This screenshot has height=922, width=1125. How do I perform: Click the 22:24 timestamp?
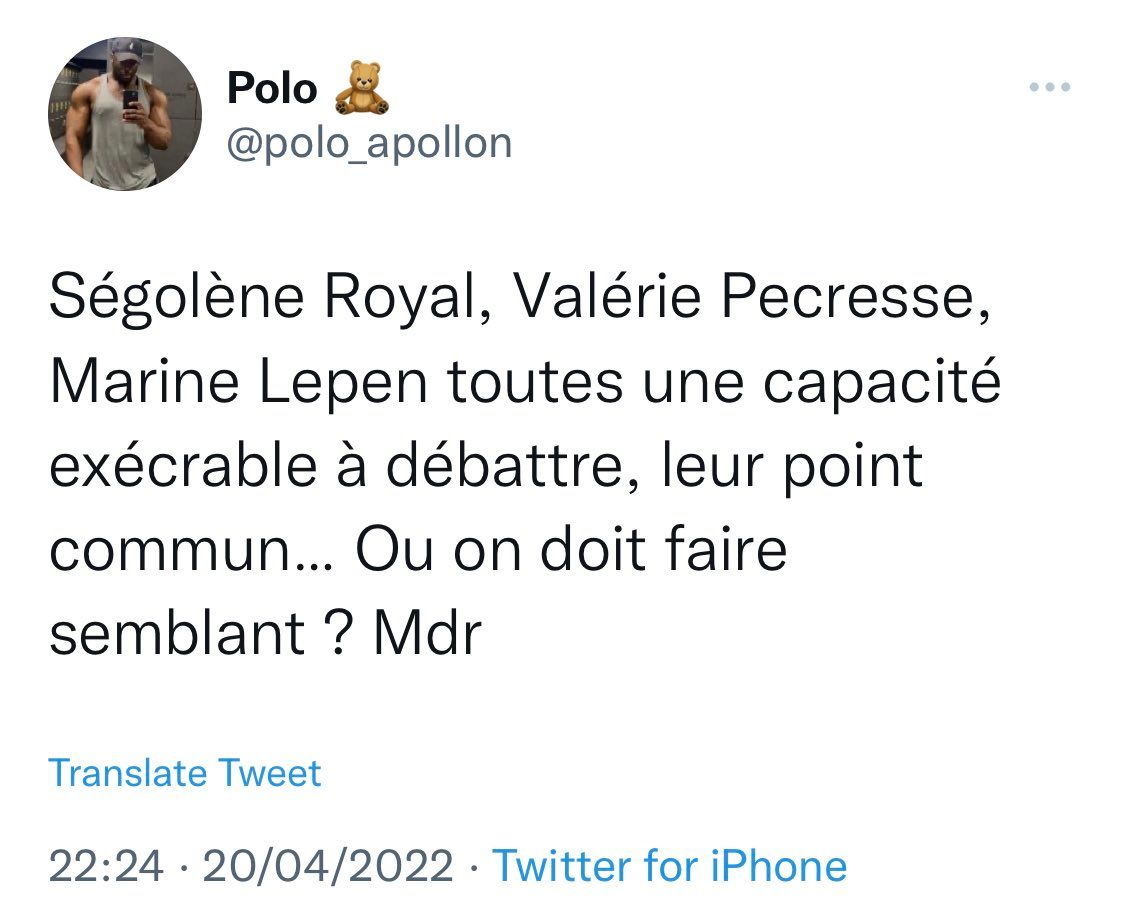click(x=106, y=865)
